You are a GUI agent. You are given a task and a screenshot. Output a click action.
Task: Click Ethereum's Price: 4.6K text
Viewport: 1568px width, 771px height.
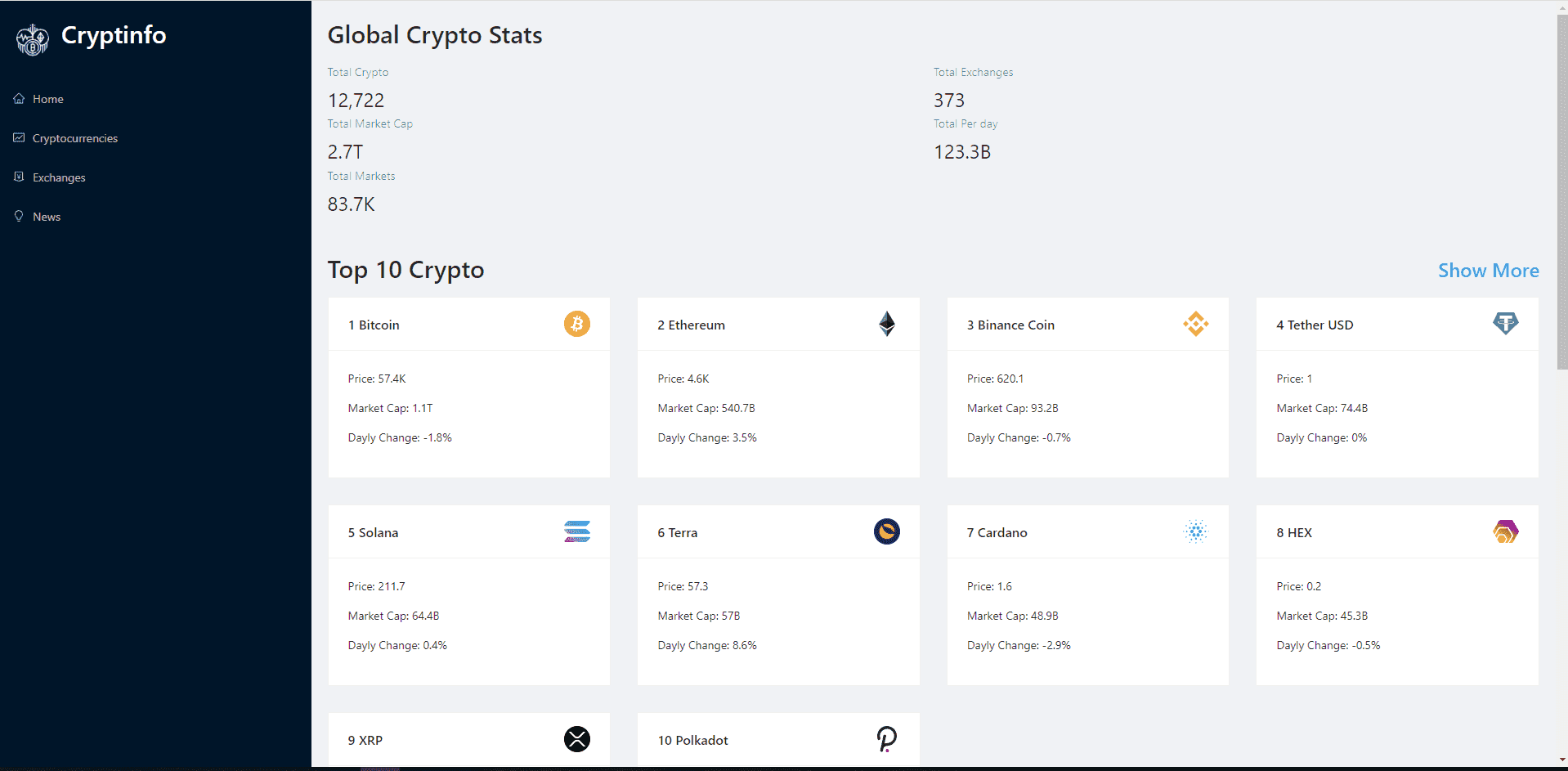tap(683, 379)
